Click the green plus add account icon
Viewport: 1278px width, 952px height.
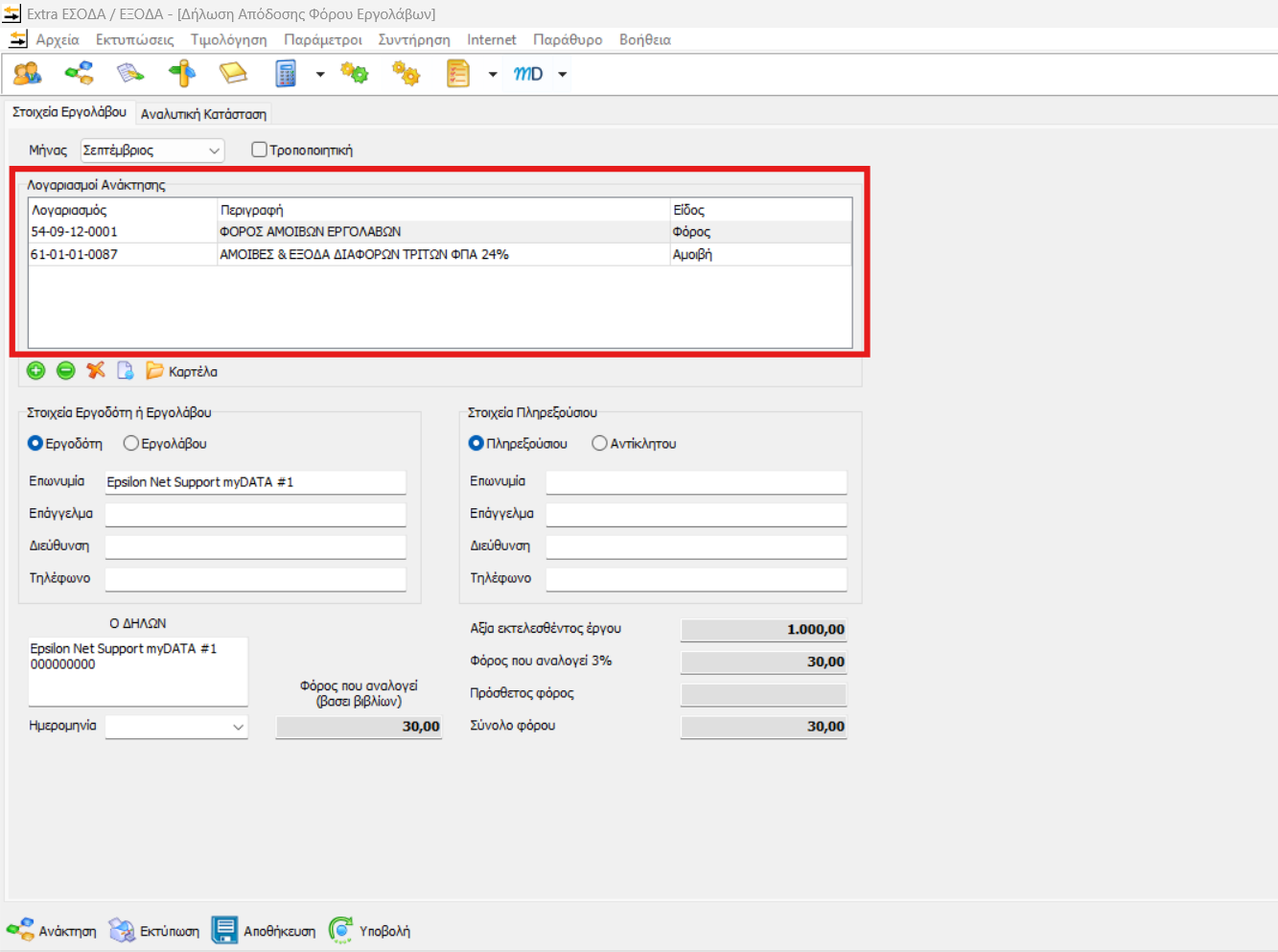(36, 371)
